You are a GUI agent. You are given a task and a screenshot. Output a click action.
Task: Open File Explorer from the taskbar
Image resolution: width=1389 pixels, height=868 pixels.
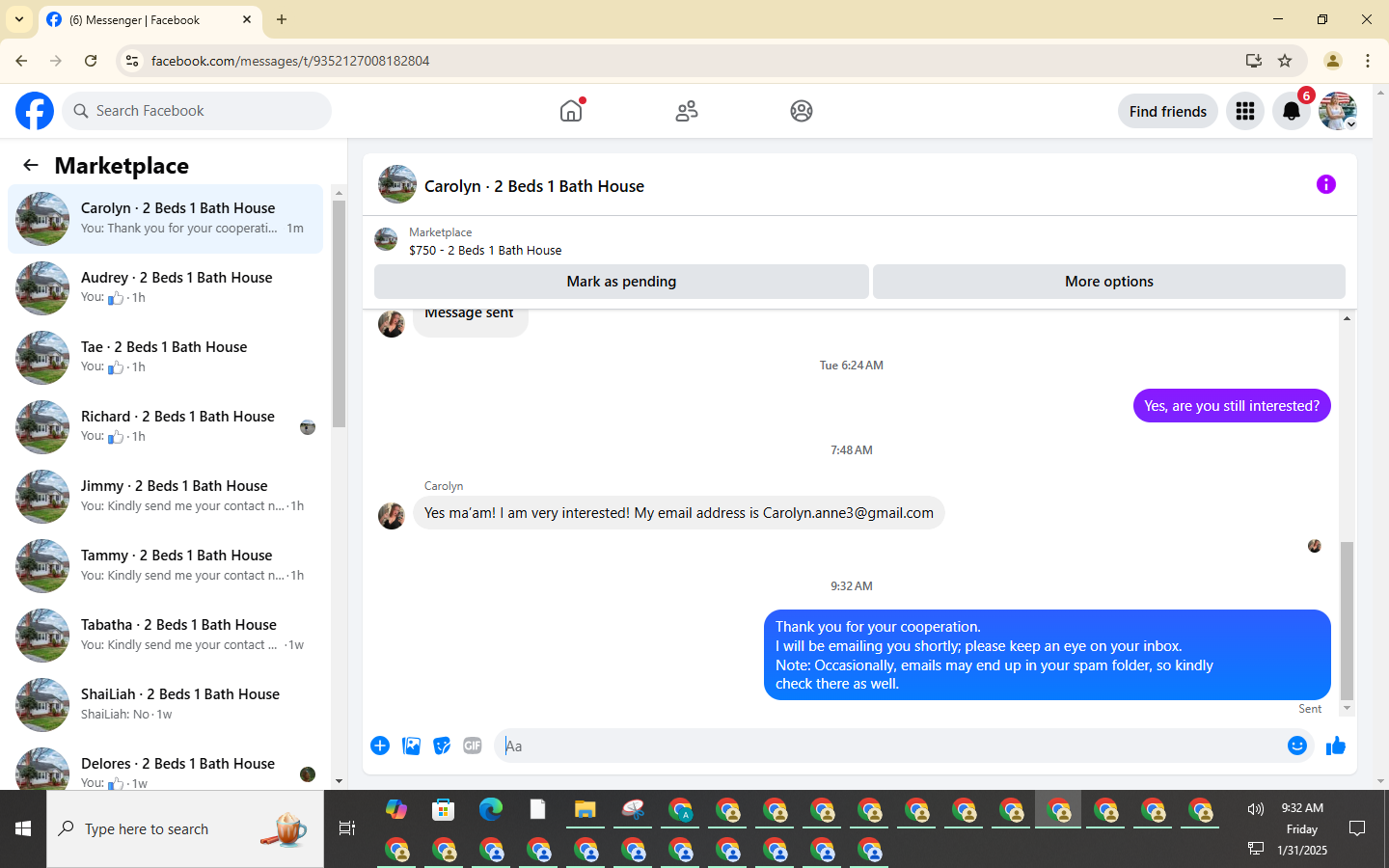click(585, 809)
